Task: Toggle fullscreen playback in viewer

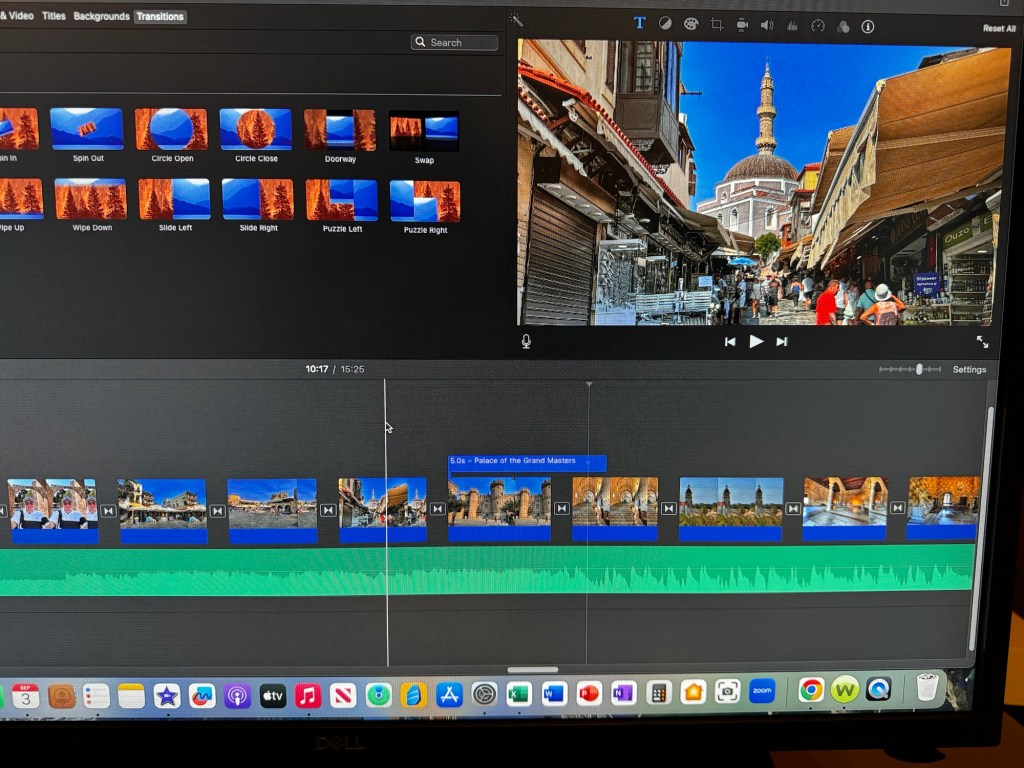Action: (x=982, y=342)
